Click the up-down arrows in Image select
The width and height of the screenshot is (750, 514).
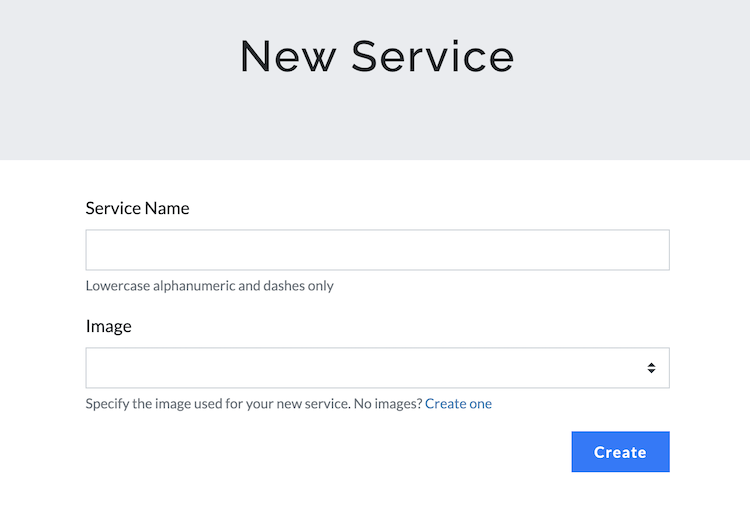tap(651, 368)
